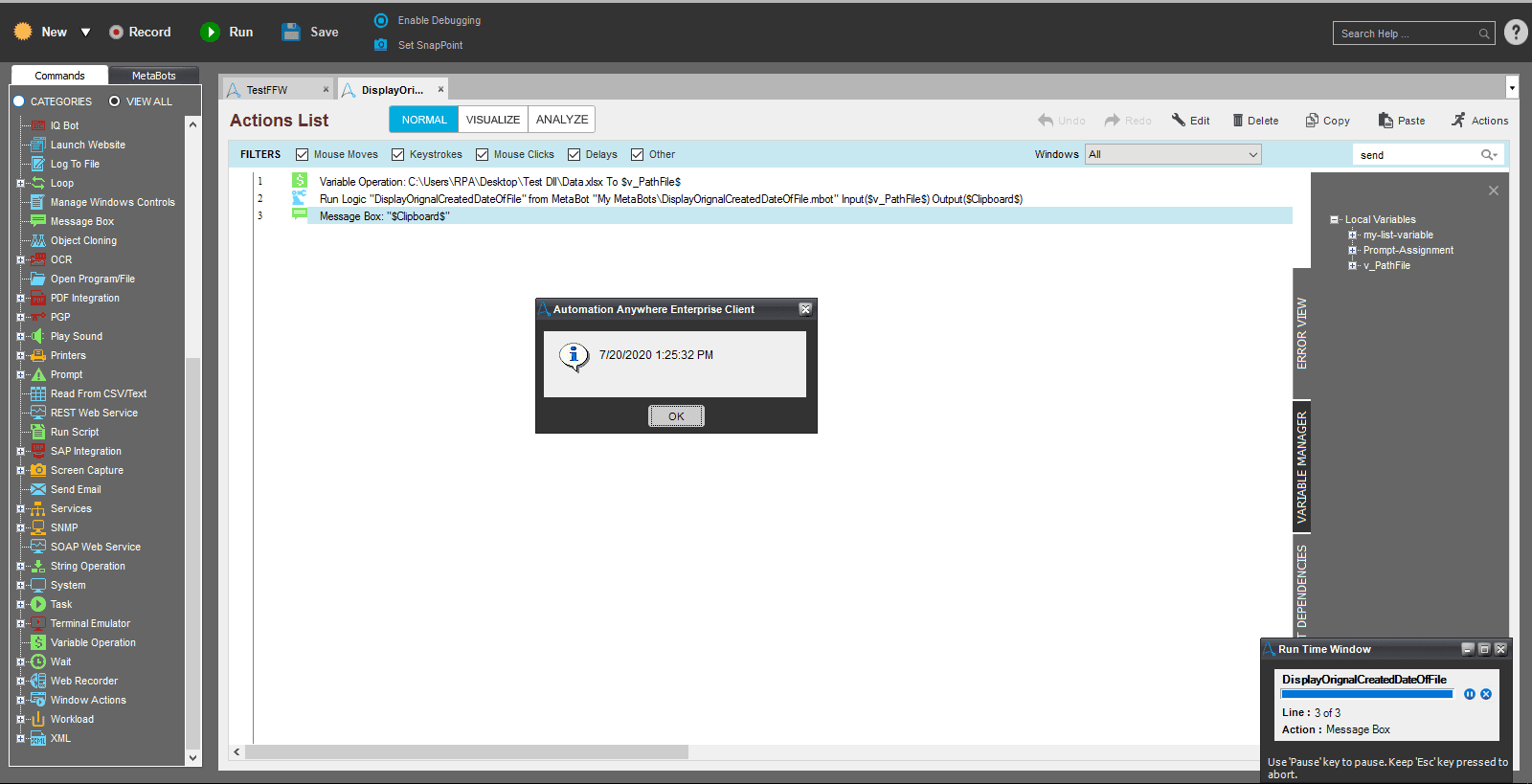Pause the running task in Run Time Window
1532x784 pixels.
coord(1470,694)
